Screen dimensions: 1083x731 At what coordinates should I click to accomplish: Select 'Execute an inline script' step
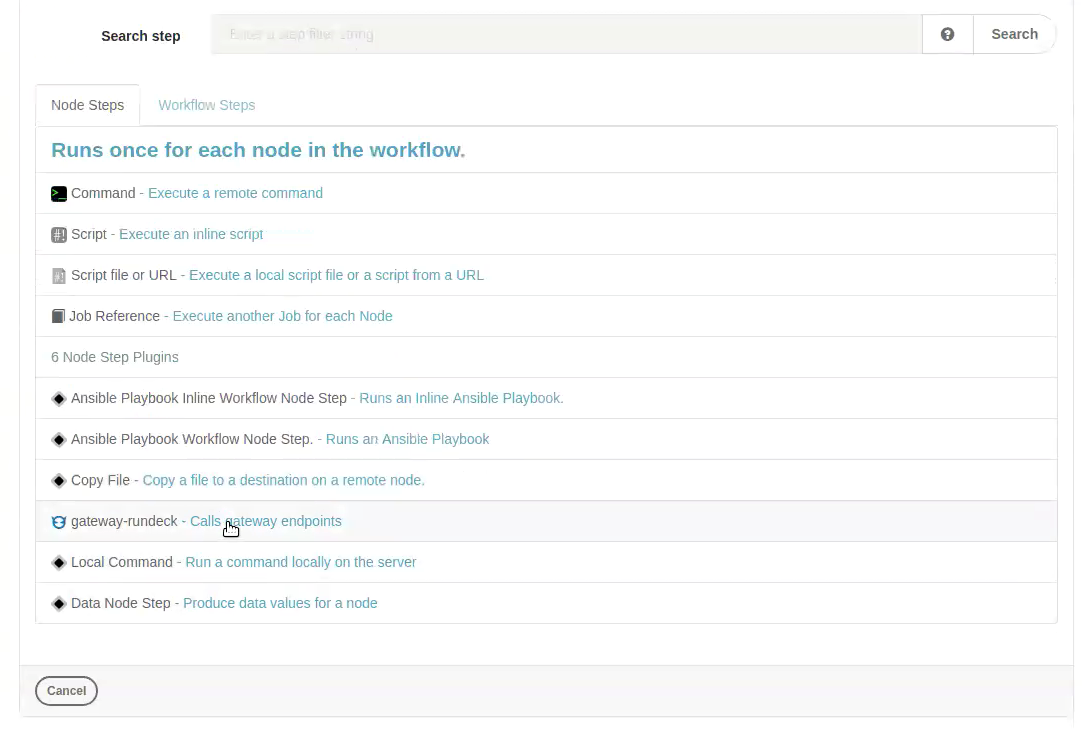tap(191, 234)
